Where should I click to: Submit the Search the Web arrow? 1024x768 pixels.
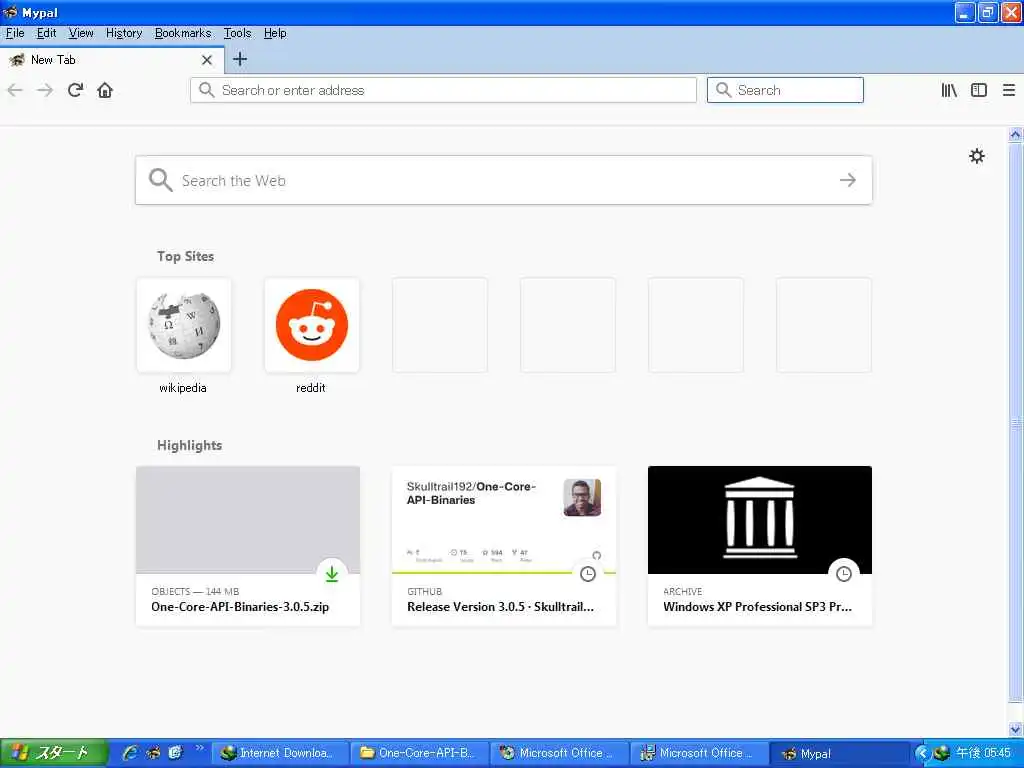(x=848, y=180)
